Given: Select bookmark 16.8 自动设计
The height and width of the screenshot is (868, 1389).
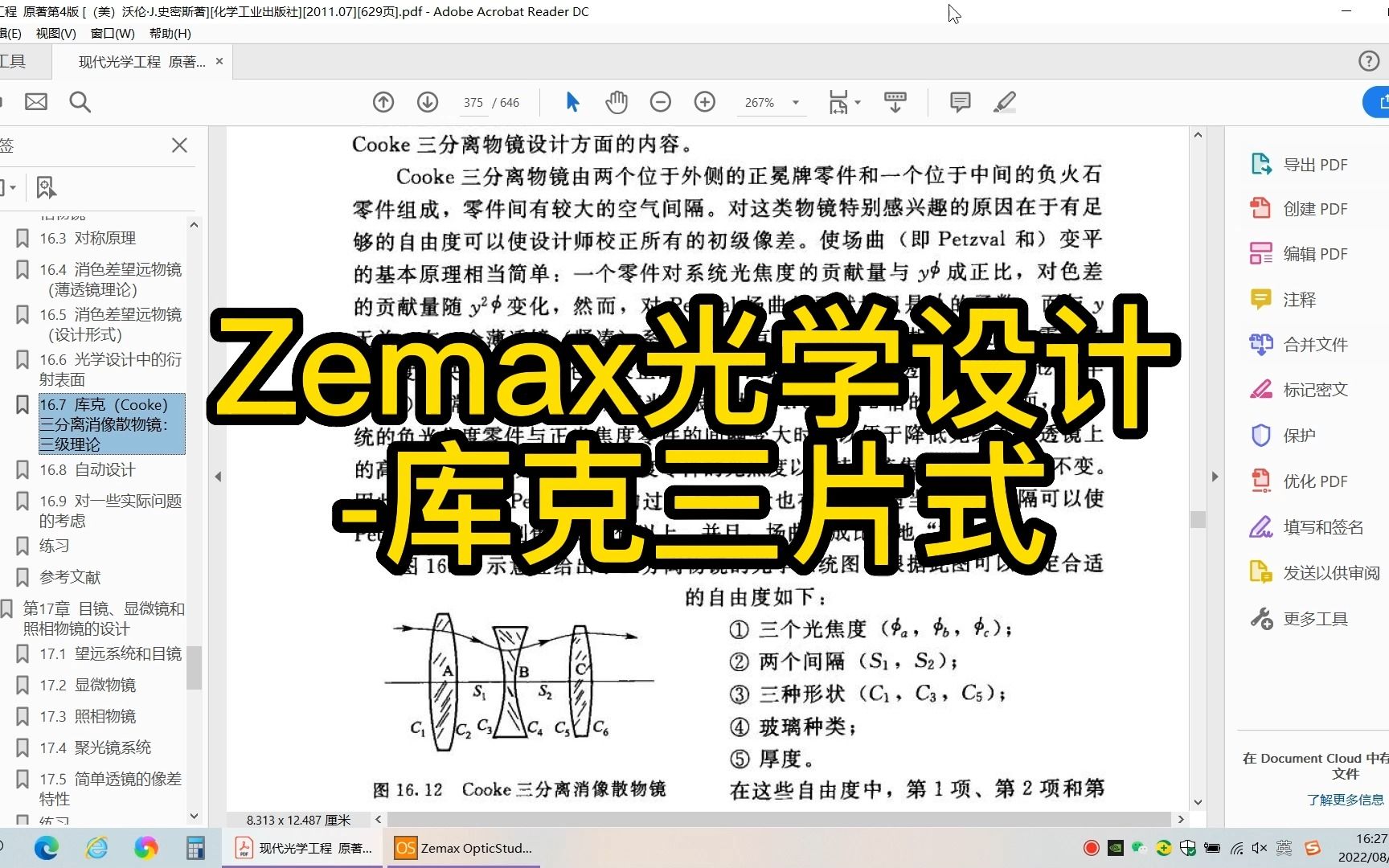Looking at the screenshot, I should [x=88, y=469].
